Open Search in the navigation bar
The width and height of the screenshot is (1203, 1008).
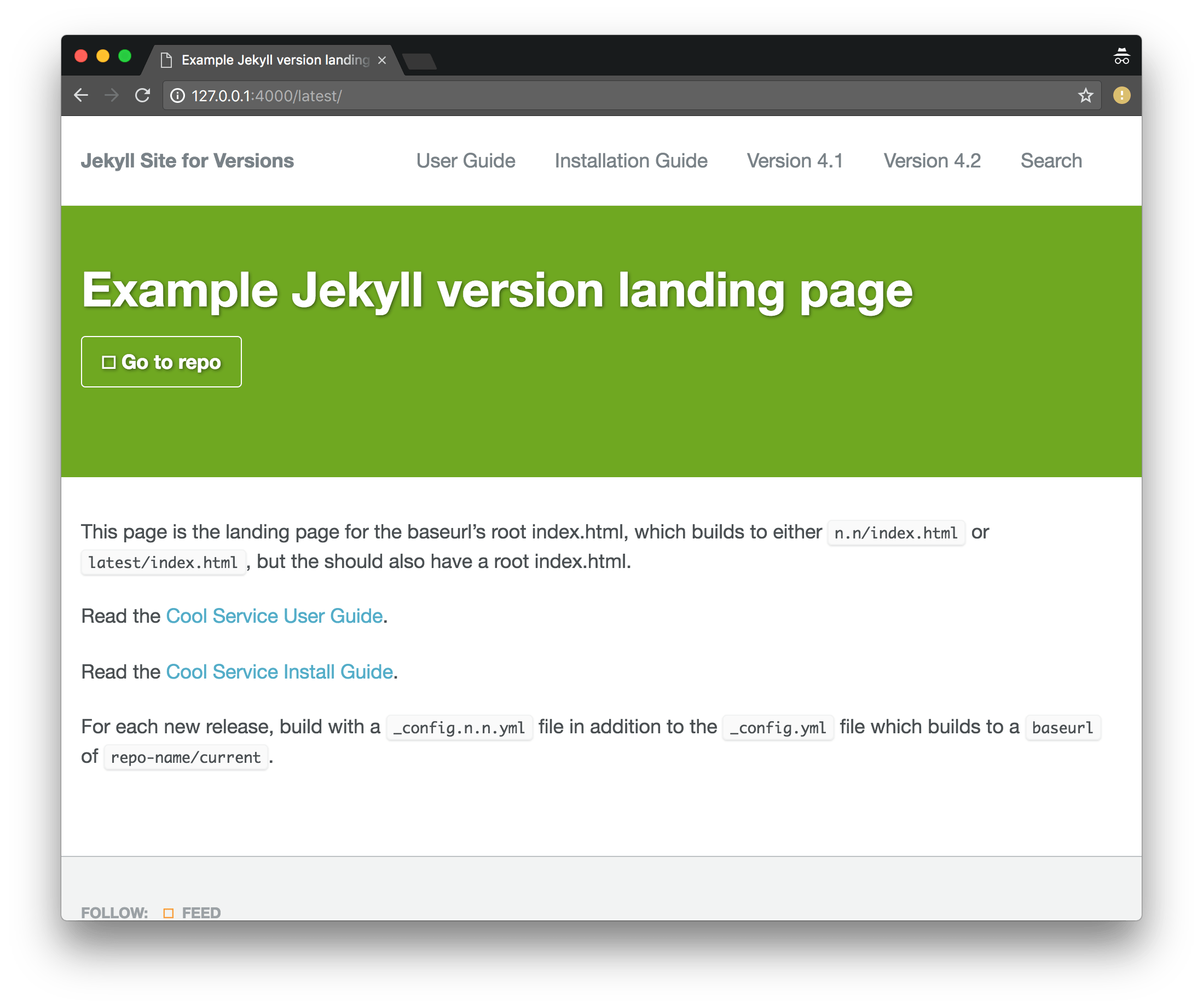[x=1051, y=161]
